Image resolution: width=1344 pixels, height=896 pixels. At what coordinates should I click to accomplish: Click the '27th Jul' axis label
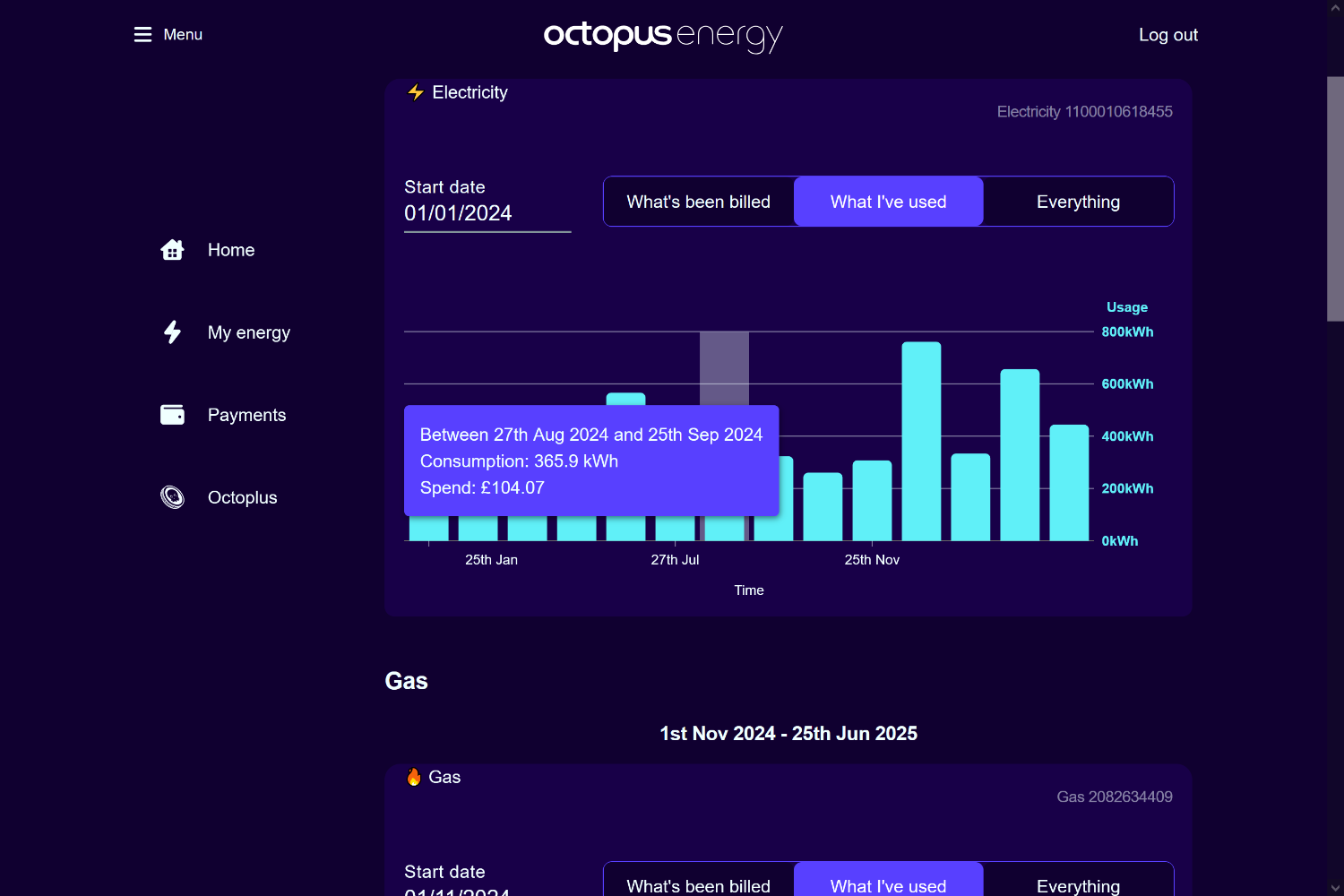pyautogui.click(x=675, y=560)
